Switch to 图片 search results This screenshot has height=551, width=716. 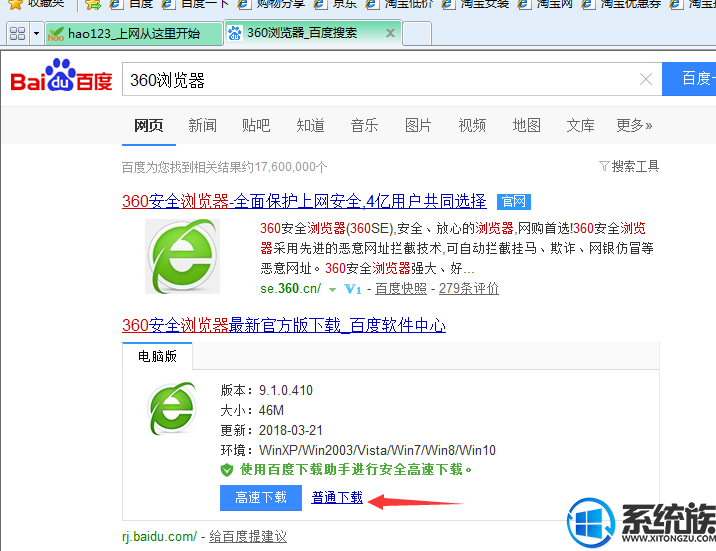click(x=418, y=125)
